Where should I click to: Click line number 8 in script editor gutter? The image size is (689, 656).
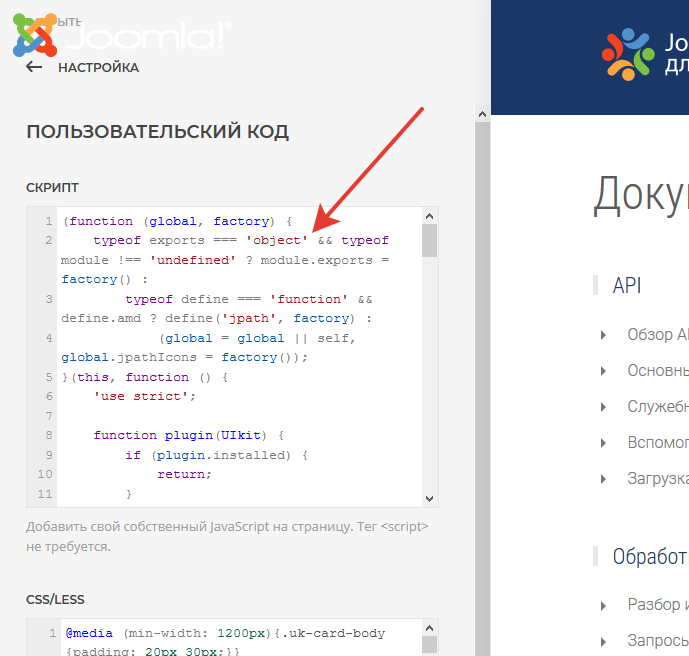click(49, 435)
